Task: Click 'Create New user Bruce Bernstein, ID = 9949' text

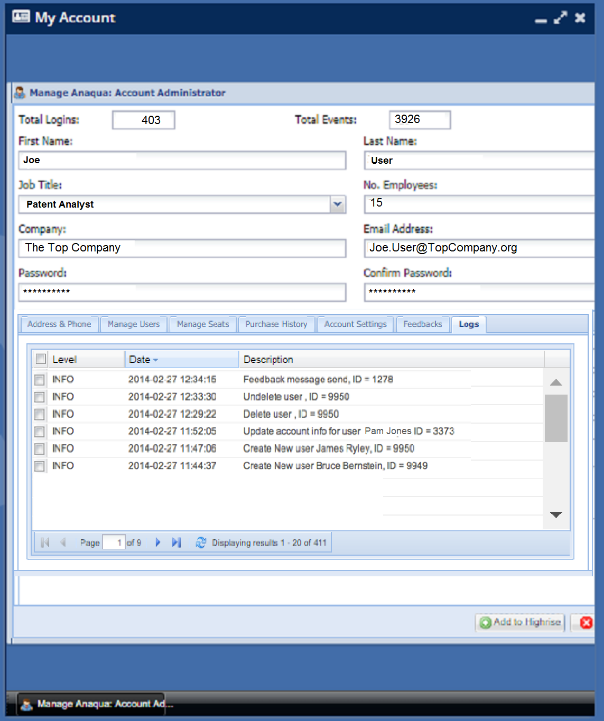Action: 336,466
